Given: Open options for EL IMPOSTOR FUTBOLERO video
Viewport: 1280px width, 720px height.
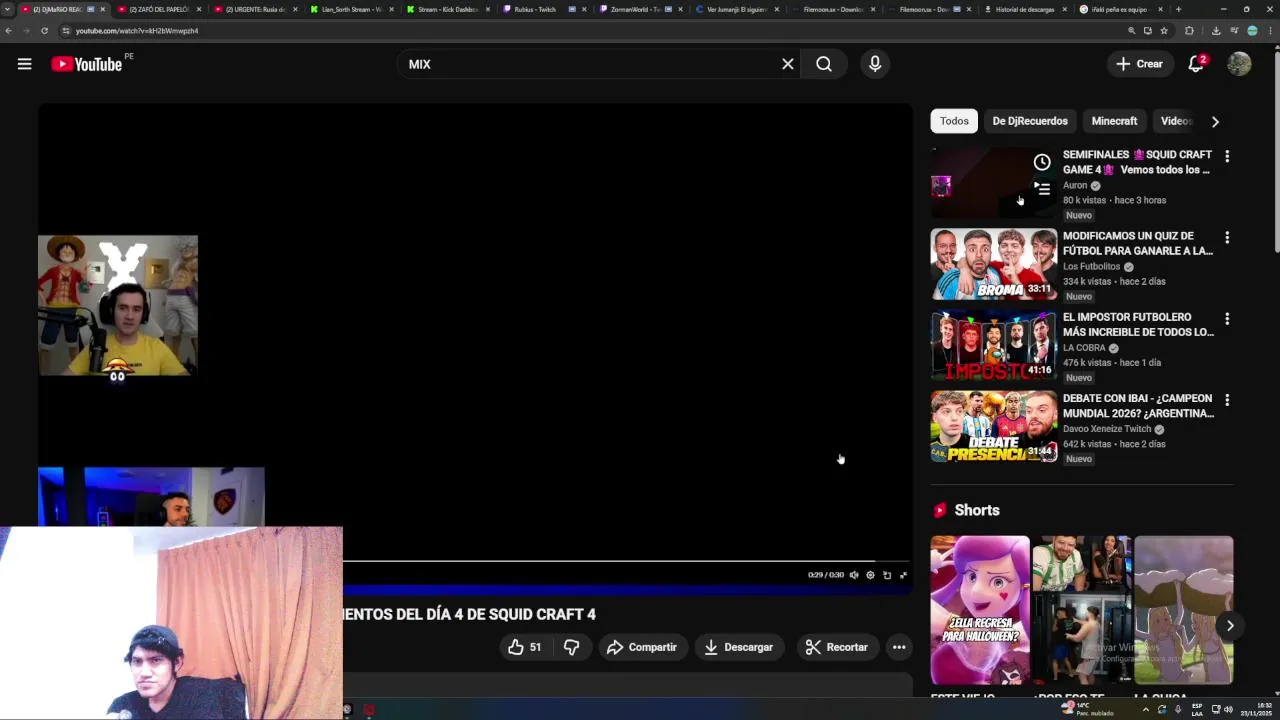Looking at the screenshot, I should point(1227,319).
